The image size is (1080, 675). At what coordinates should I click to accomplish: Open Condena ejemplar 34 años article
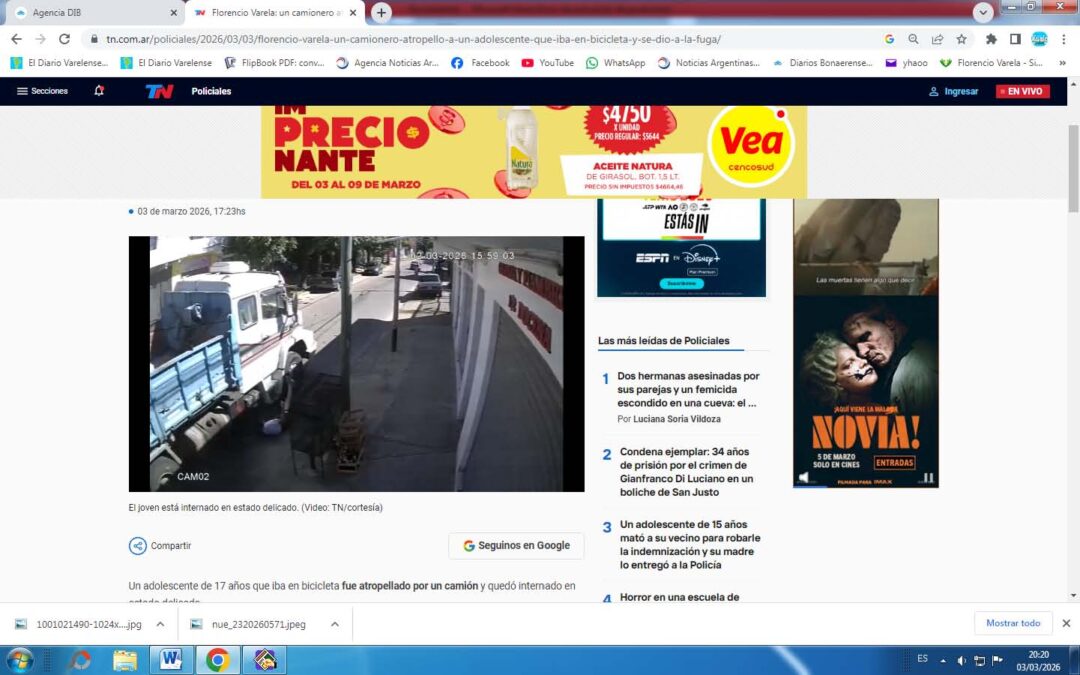point(687,472)
